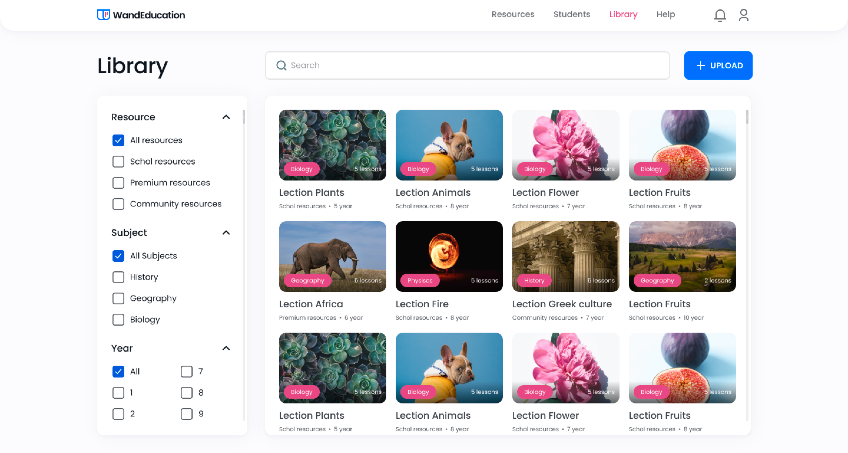
Task: Click the plus icon on Upload
Action: [x=701, y=66]
